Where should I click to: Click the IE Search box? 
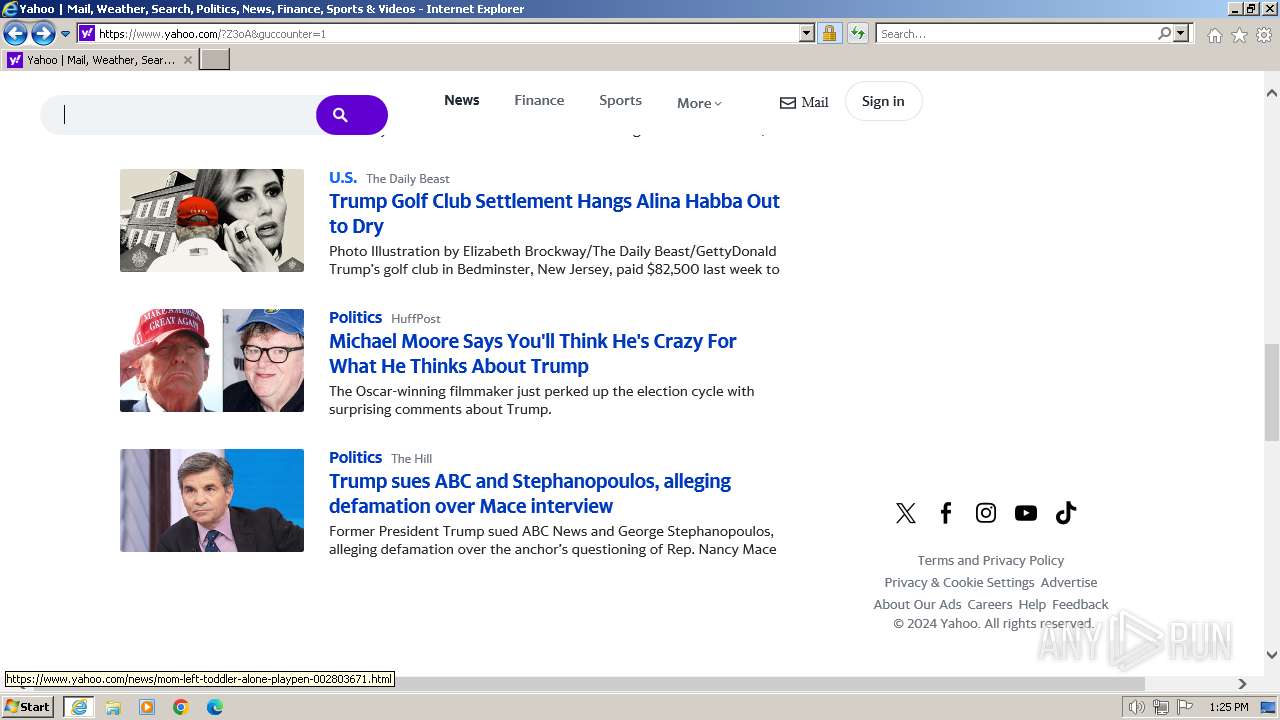[1015, 33]
